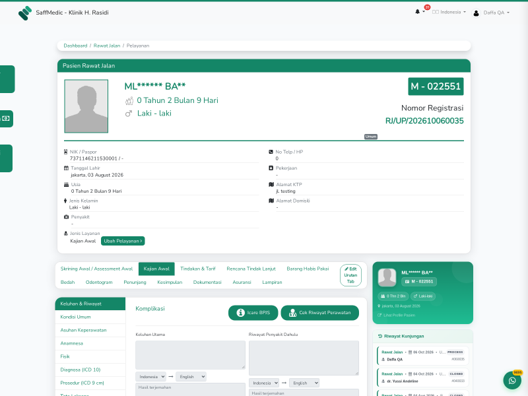Open the WhatsApp chat floating button
Image resolution: width=528 pixels, height=396 pixels.
click(512, 381)
